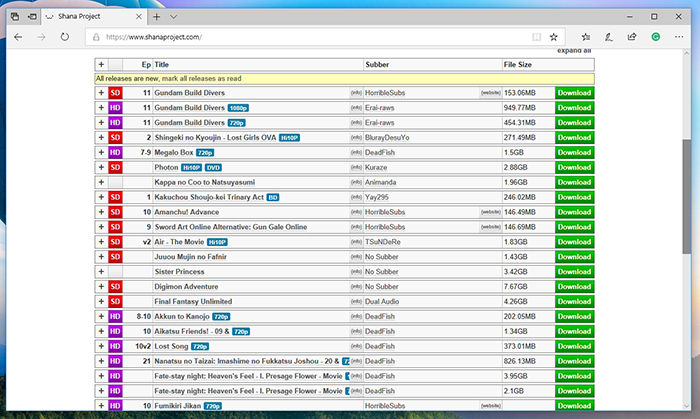Screen dimensions: 700x419
Task: Click the File Size column header
Action: pos(517,64)
